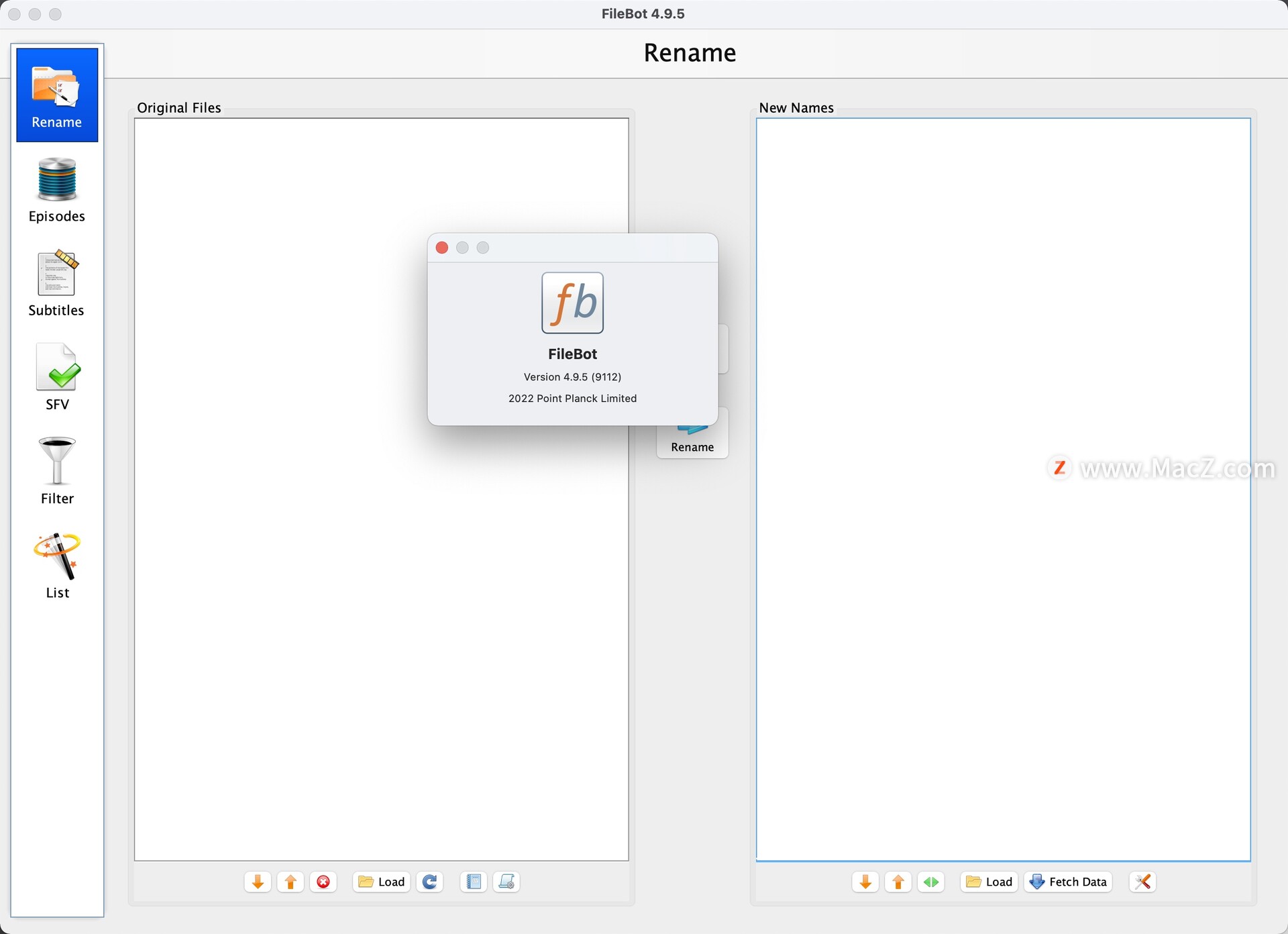Load names into New Names list

(989, 882)
